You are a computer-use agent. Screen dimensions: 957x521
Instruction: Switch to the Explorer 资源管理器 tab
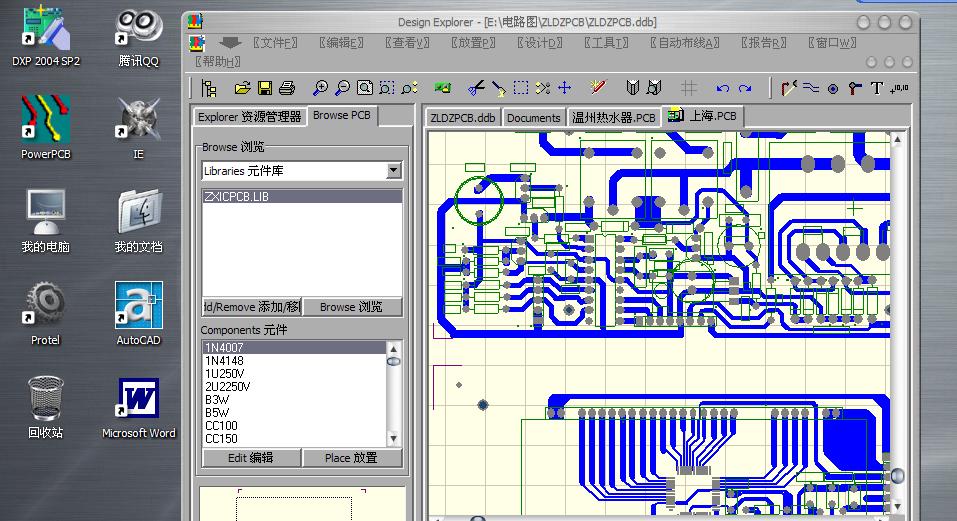click(x=249, y=117)
